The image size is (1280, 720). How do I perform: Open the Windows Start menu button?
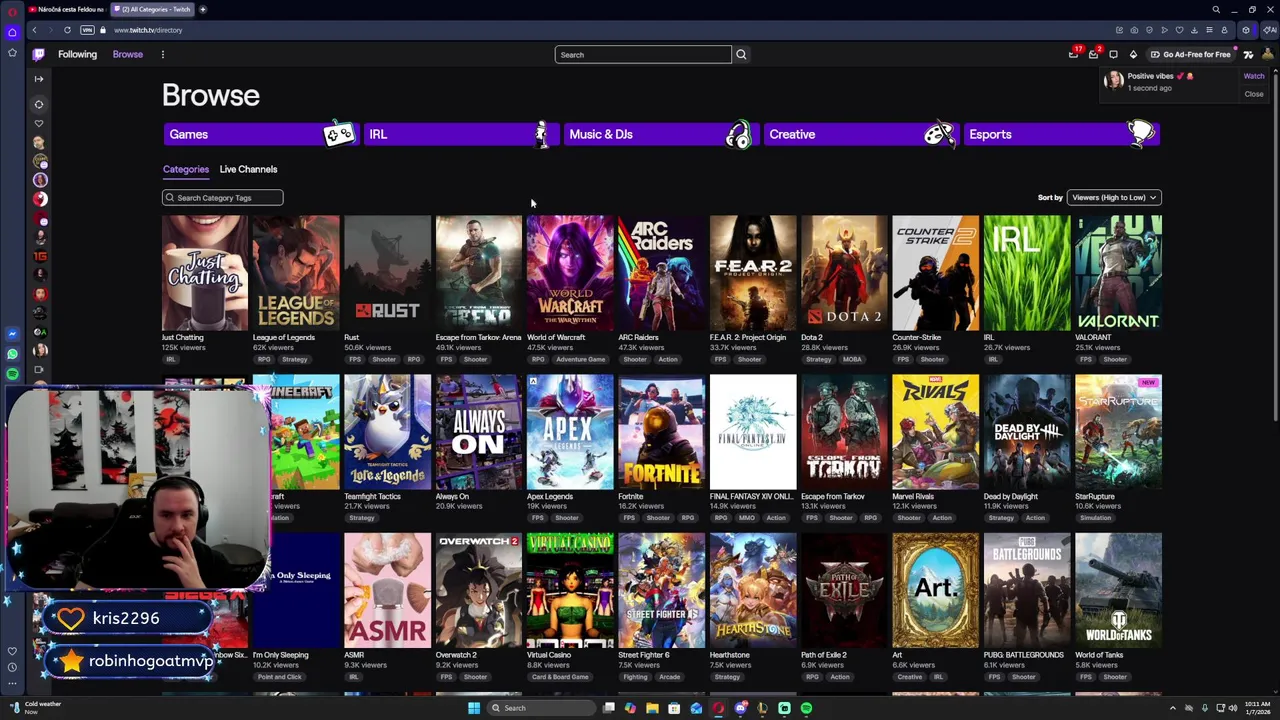pos(474,708)
